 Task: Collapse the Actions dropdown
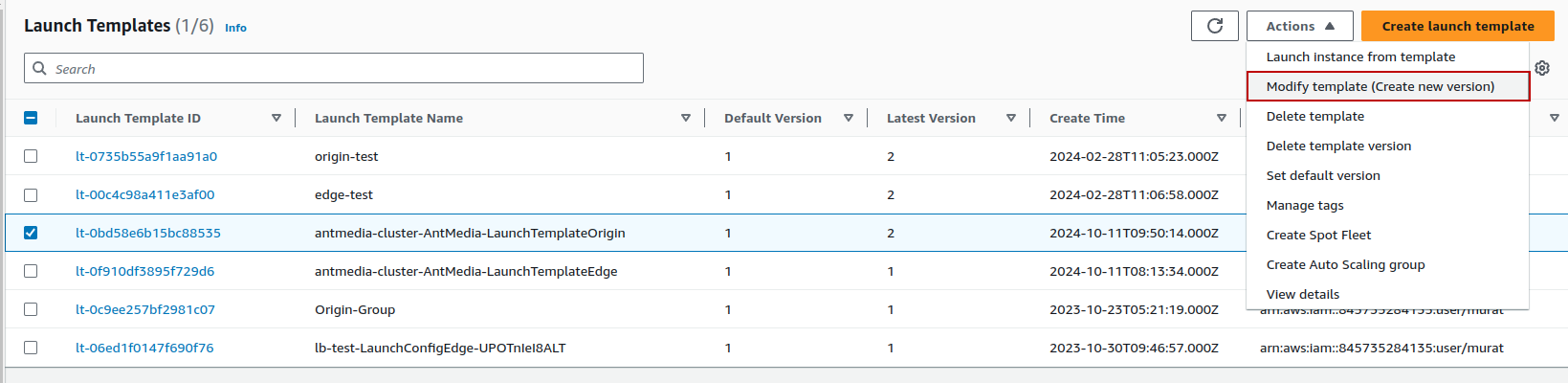1300,26
